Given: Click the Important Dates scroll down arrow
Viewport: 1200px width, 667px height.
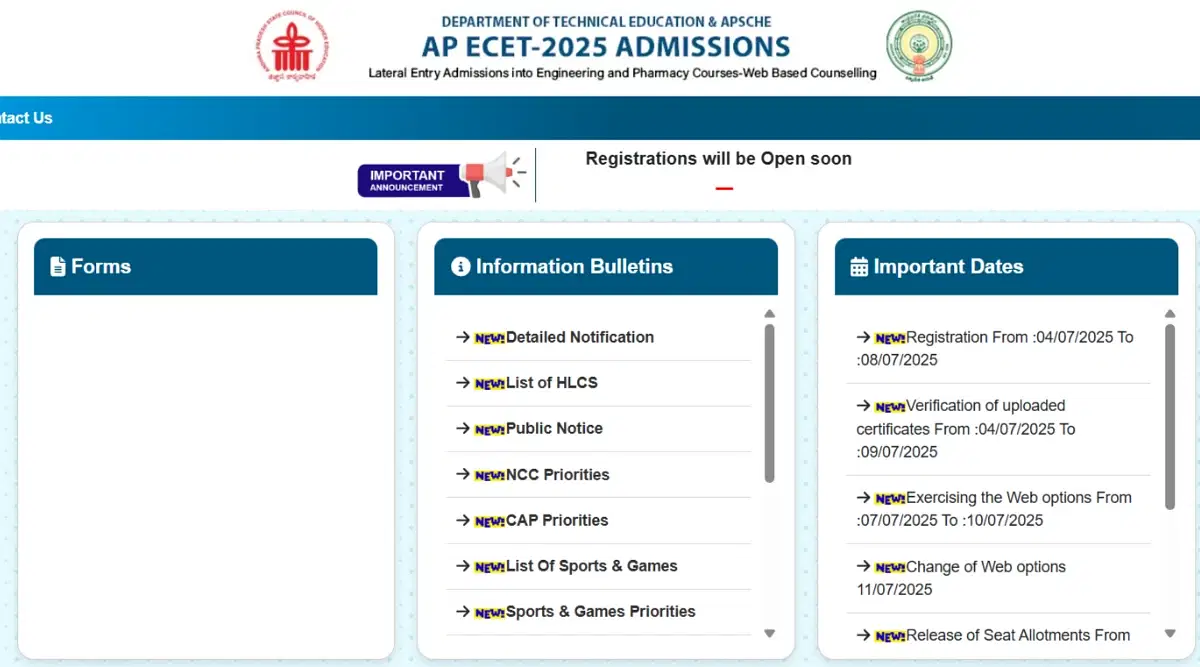Looking at the screenshot, I should [x=1170, y=633].
